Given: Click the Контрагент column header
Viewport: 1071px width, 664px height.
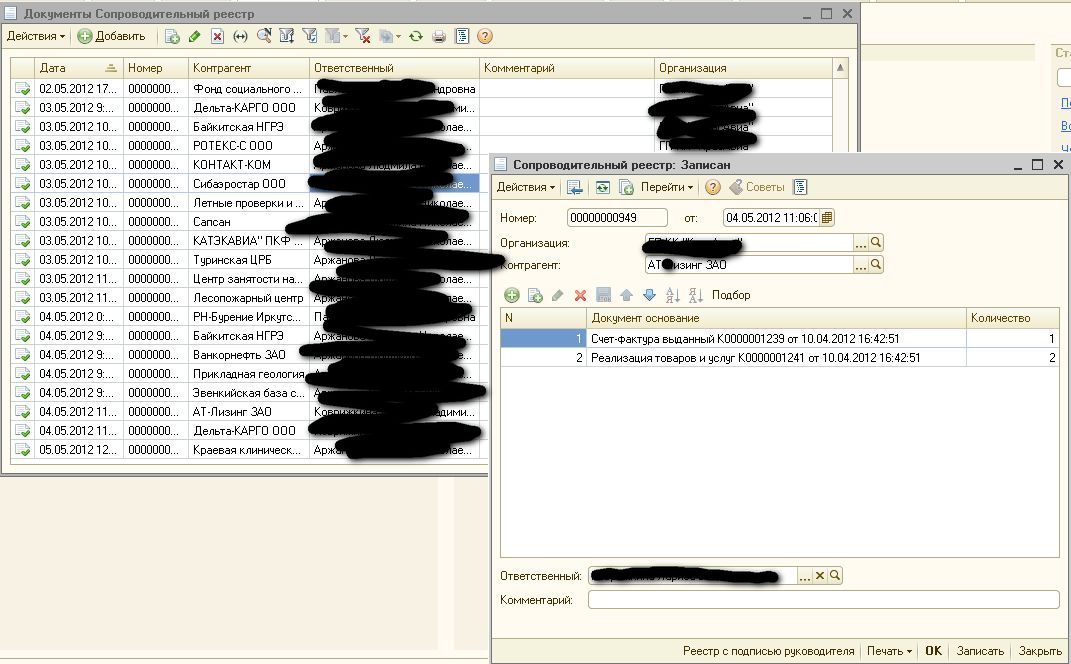Looking at the screenshot, I should 249,68.
